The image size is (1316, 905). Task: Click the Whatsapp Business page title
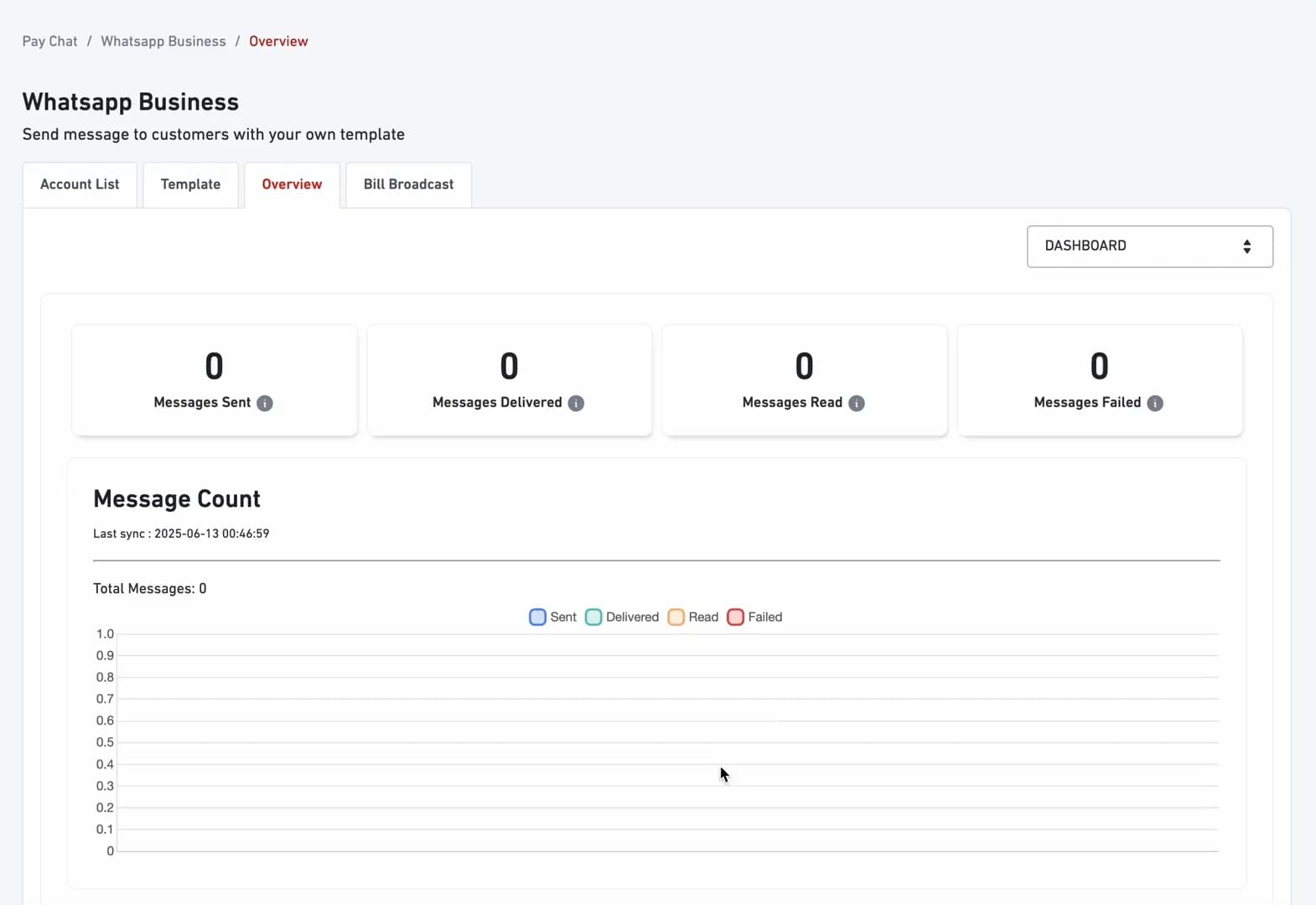[x=131, y=101]
